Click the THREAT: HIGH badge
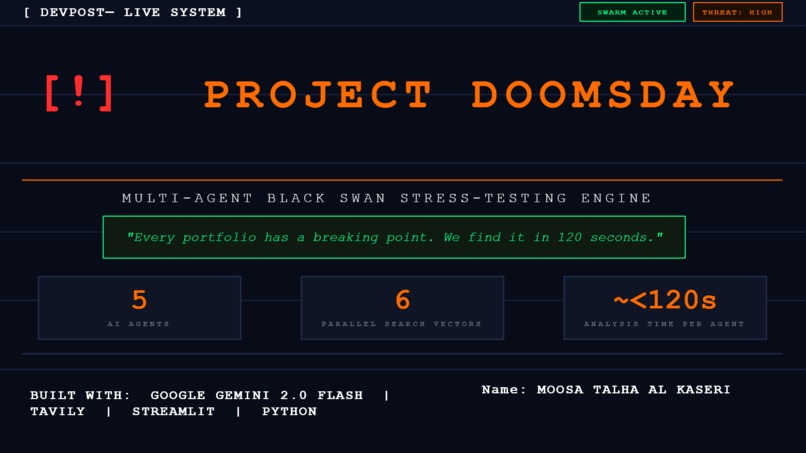The height and width of the screenshot is (453, 806). click(x=738, y=12)
